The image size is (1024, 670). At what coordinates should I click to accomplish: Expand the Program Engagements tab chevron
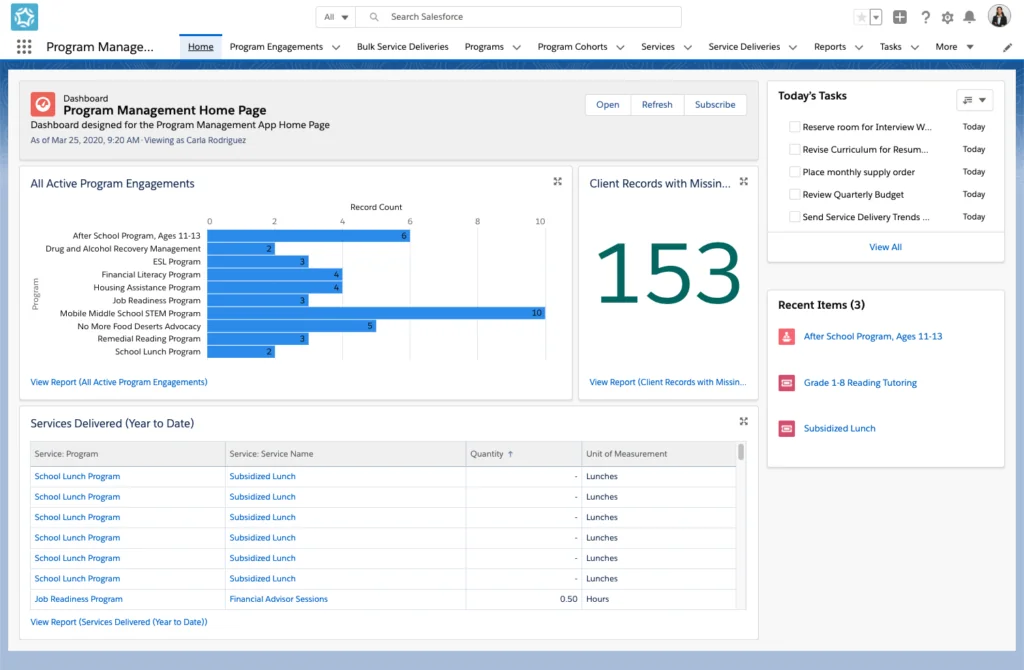tap(336, 47)
